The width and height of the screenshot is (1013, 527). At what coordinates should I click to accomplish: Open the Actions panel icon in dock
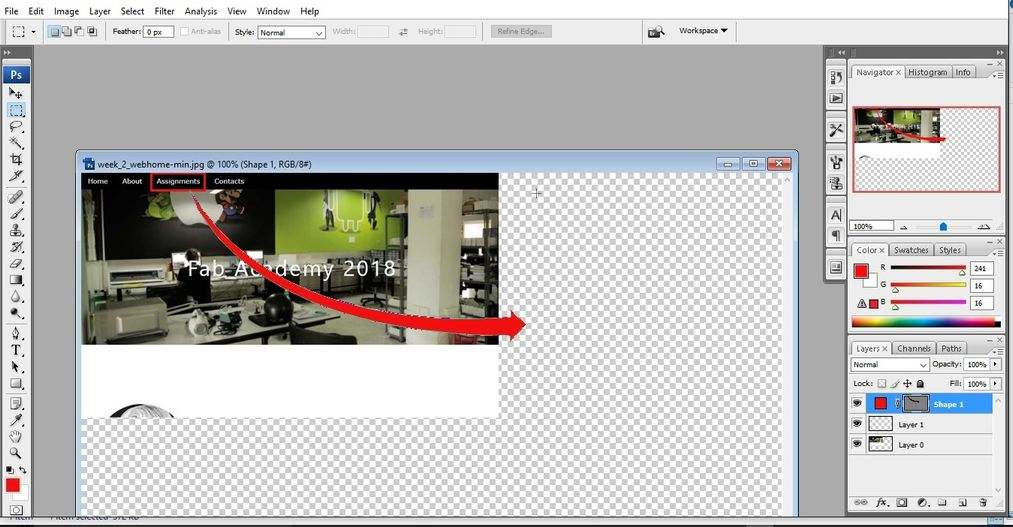(x=836, y=98)
